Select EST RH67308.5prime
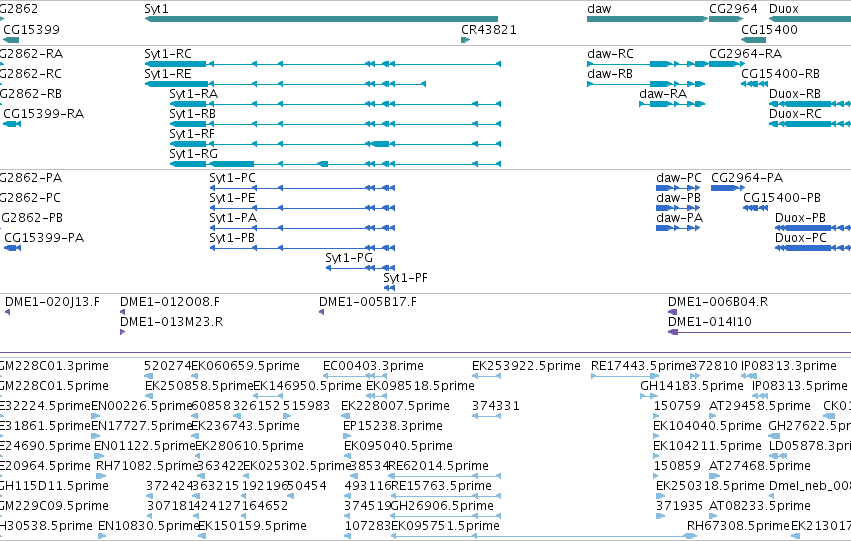 click(x=691, y=536)
